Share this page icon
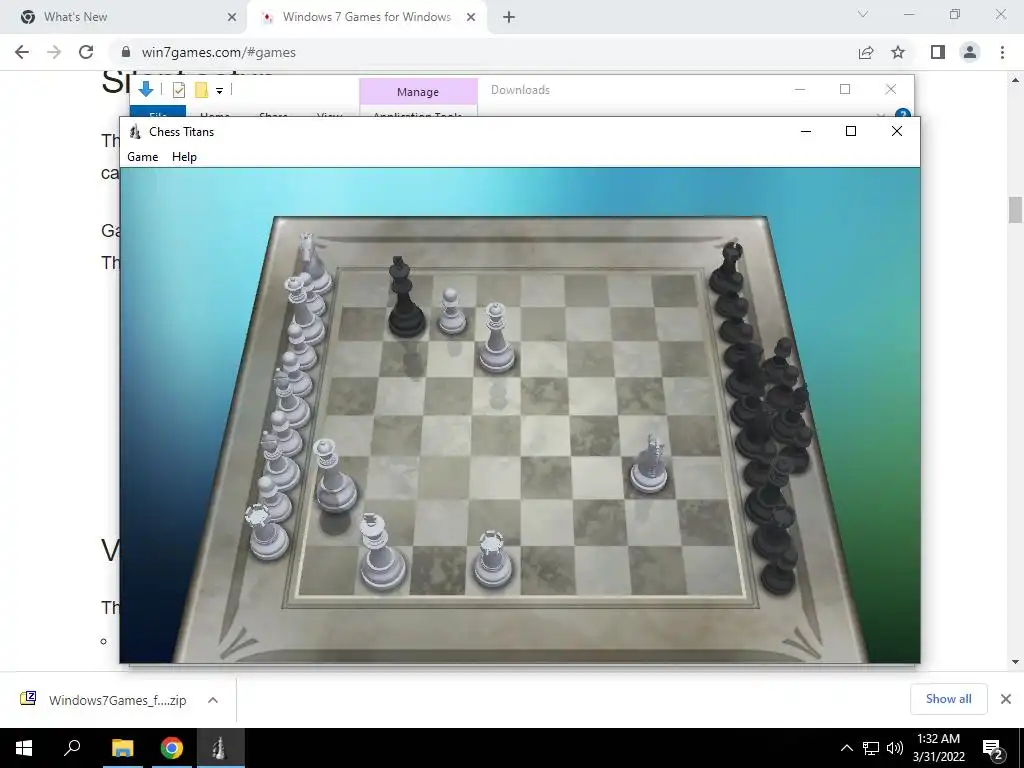Viewport: 1024px width, 768px height. pyautogui.click(x=866, y=52)
